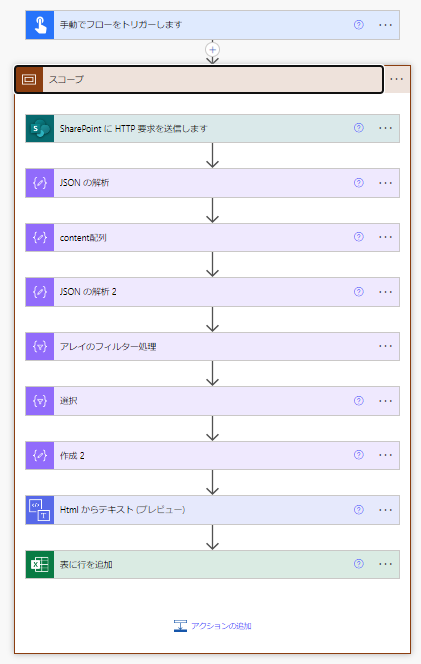The image size is (421, 664).
Task: Click the Html to text action icon
Action: click(40, 510)
